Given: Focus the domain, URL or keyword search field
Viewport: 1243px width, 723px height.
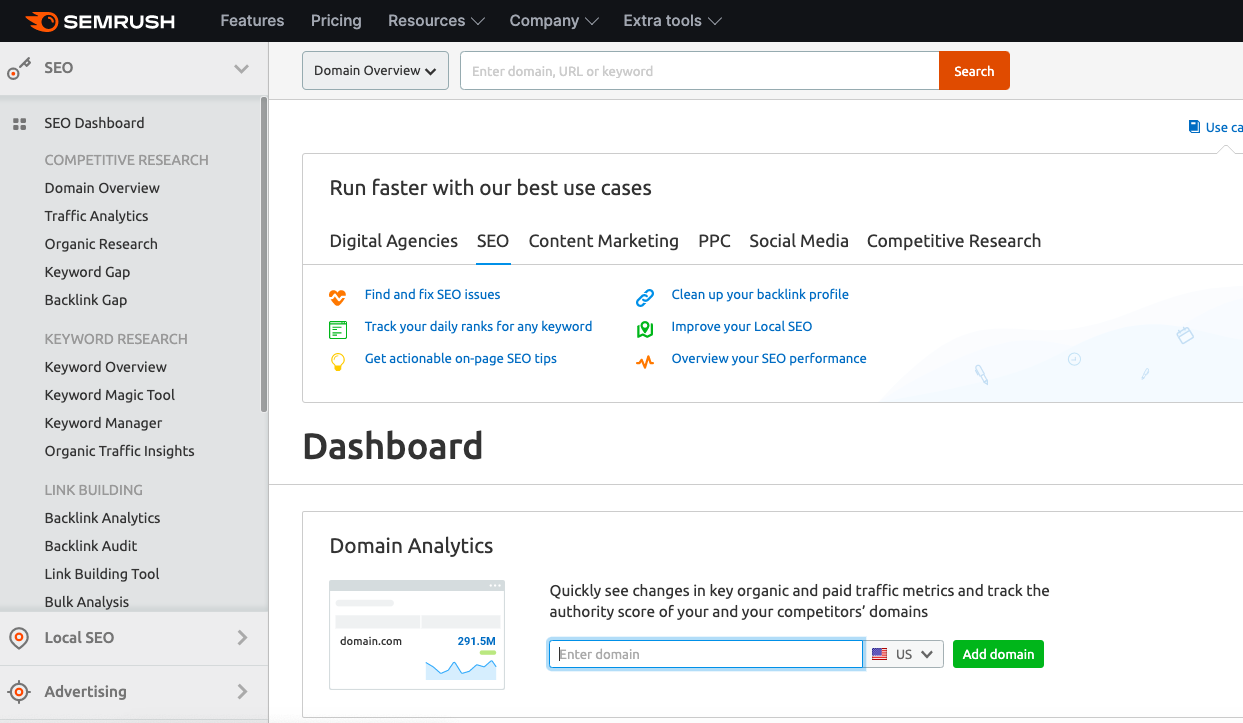Looking at the screenshot, I should [x=699, y=71].
